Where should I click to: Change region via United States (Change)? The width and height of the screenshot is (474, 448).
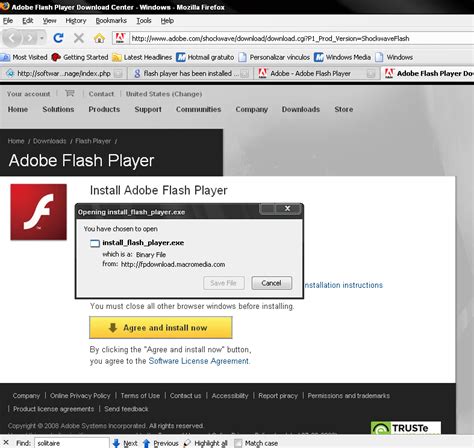[x=164, y=94]
